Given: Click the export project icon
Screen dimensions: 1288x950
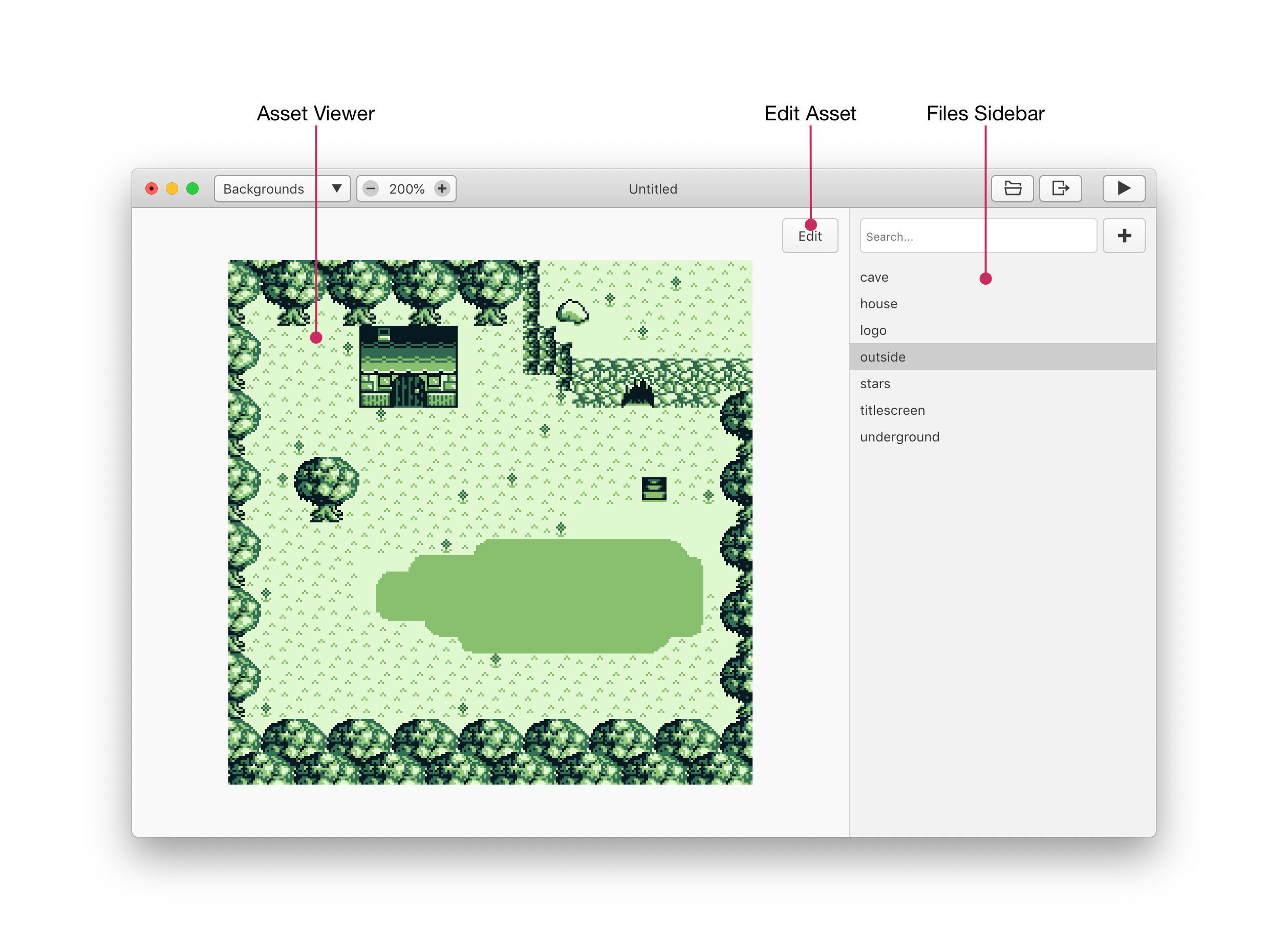Looking at the screenshot, I should tap(1060, 188).
